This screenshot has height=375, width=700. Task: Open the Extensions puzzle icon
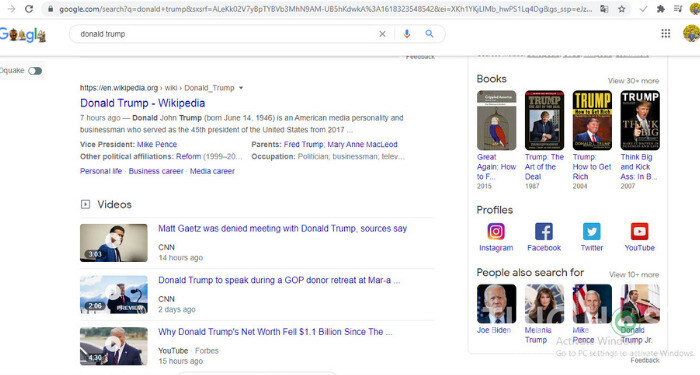click(661, 9)
